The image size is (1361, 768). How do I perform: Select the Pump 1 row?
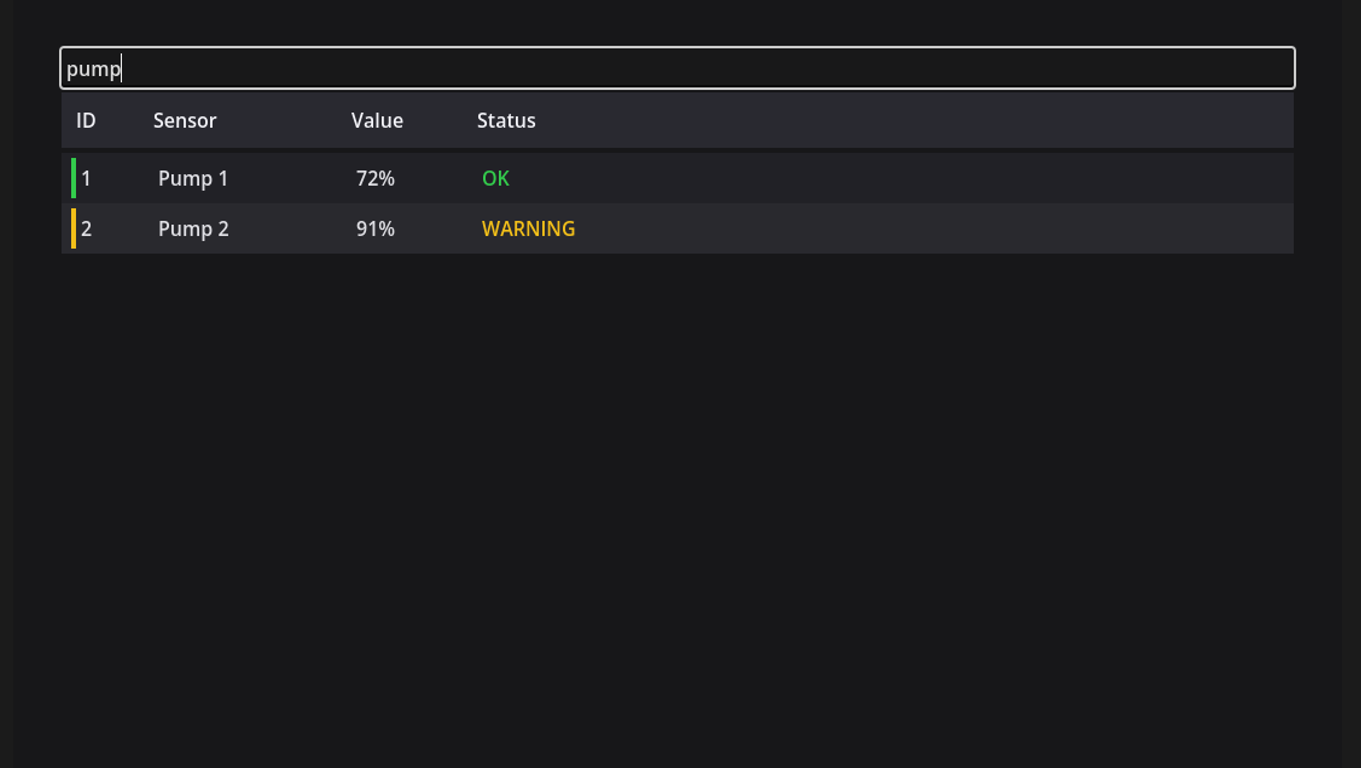(x=677, y=178)
